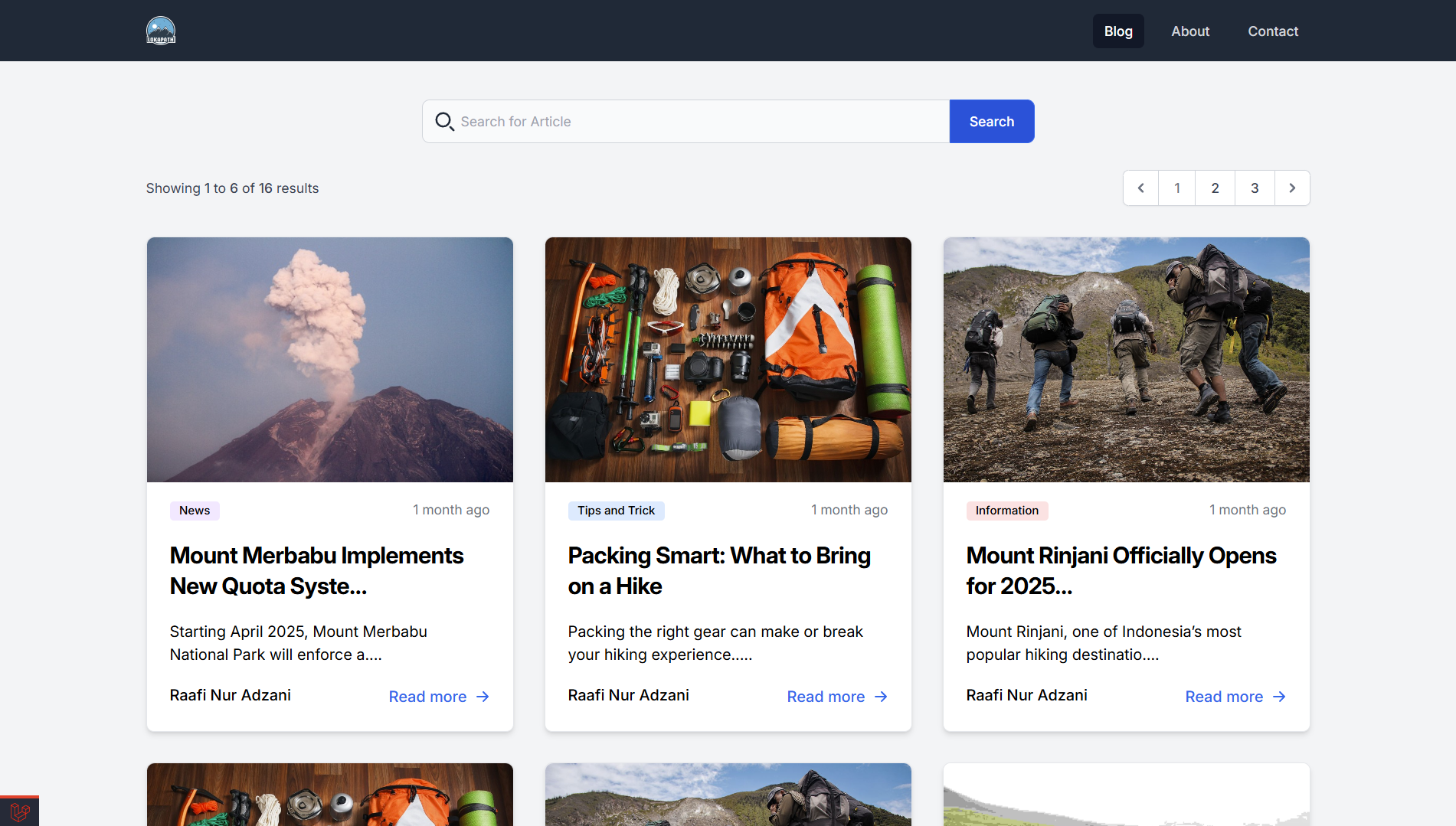Open the Laravel debugbar icon
Screen dimensions: 1456x826
point(20,811)
